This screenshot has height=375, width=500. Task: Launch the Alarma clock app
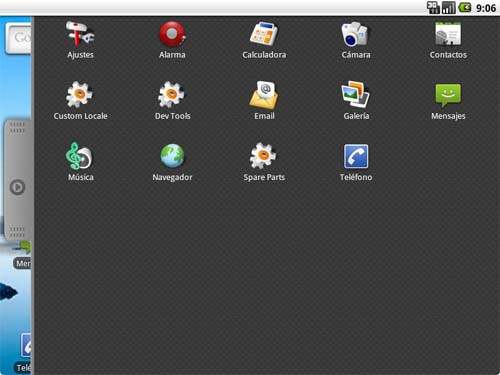point(172,40)
